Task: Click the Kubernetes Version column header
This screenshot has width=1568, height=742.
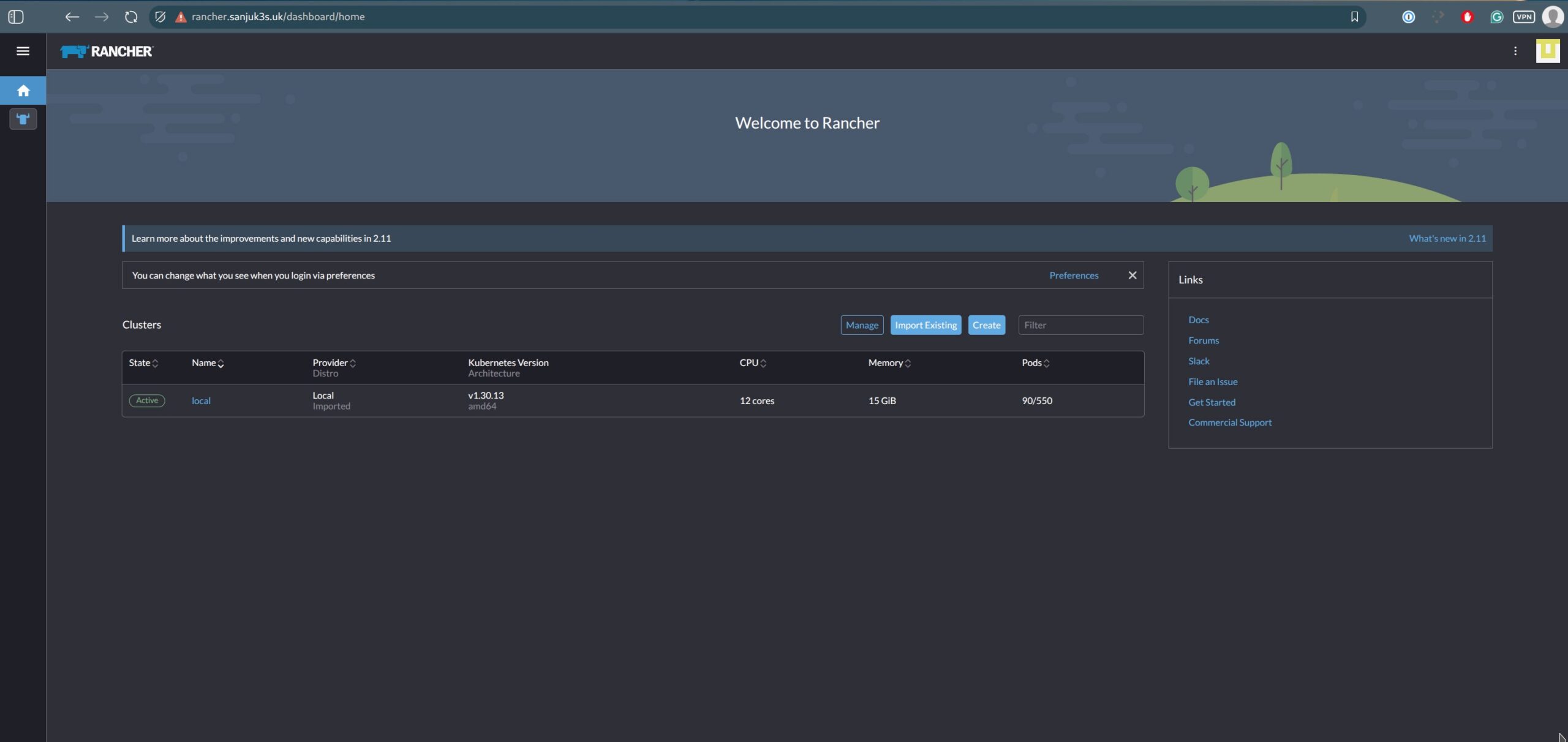Action: pos(508,363)
